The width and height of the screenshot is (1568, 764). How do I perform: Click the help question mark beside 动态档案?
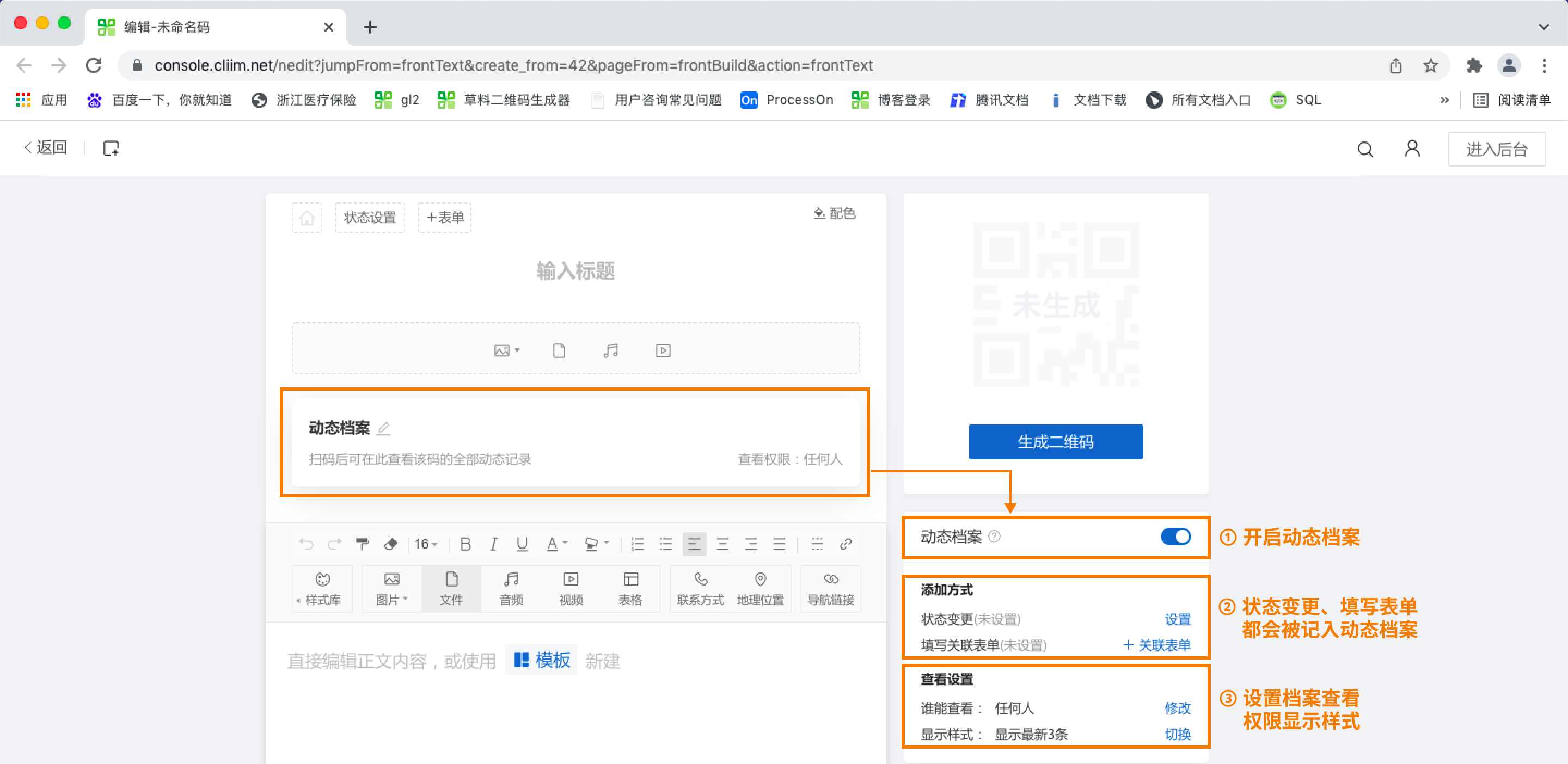click(994, 537)
